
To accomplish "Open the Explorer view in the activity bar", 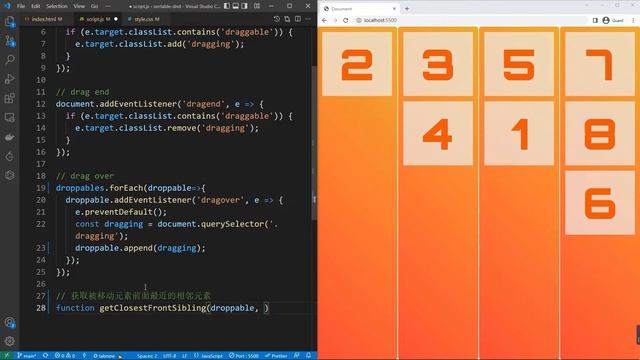I will tap(9, 21).
